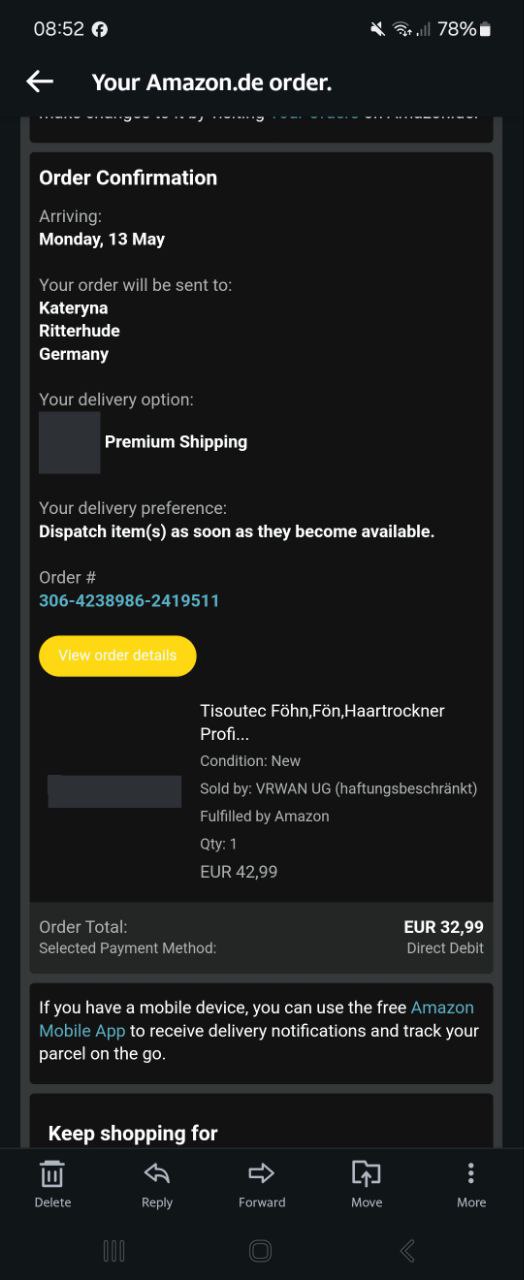Open the More three-dot menu
The height and width of the screenshot is (1280, 524).
pos(471,1173)
